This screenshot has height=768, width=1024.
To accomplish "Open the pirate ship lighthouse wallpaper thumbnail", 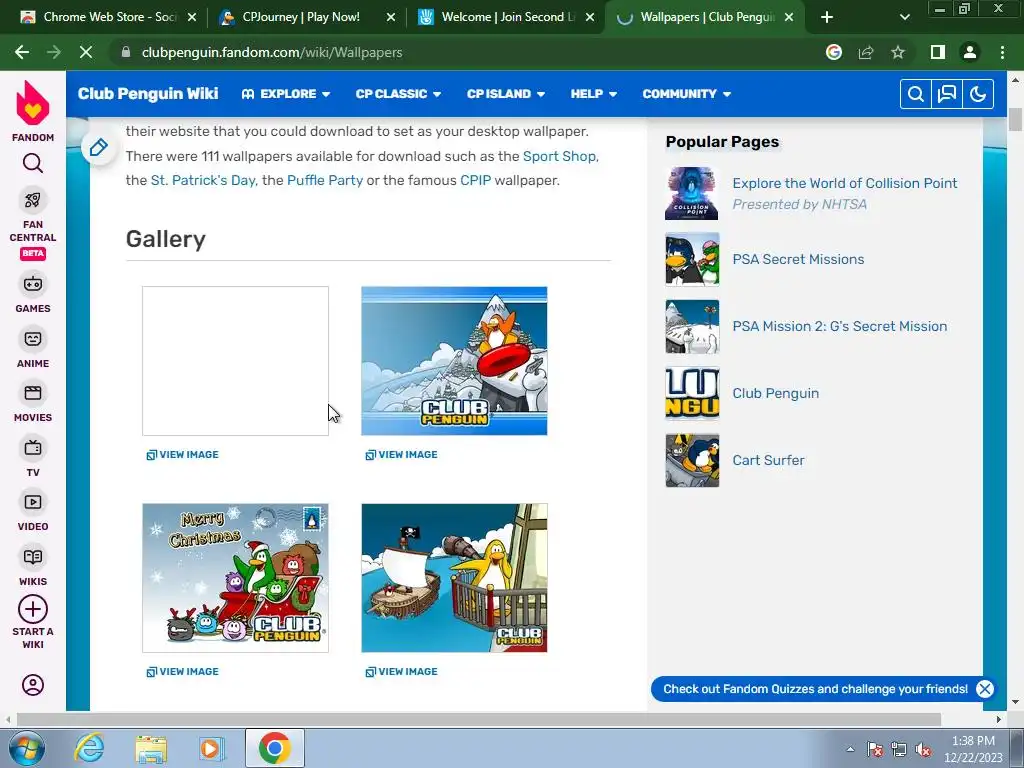I will [x=455, y=578].
